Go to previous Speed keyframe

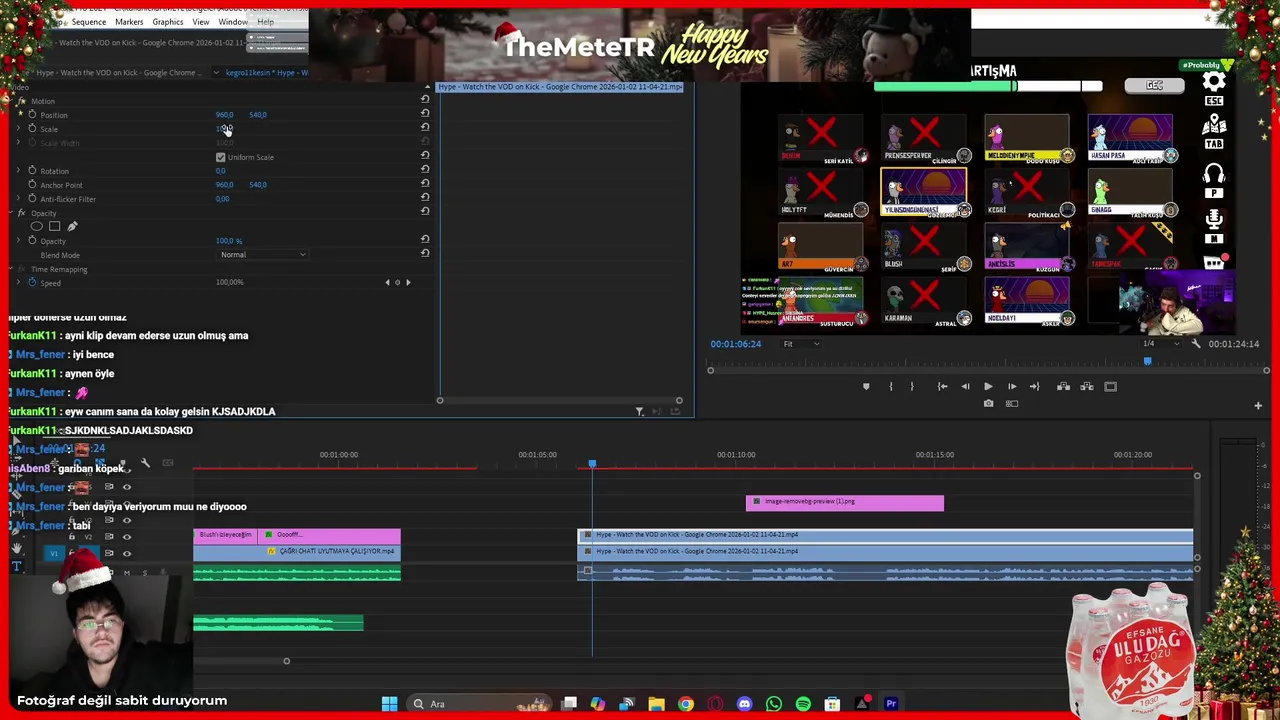388,283
